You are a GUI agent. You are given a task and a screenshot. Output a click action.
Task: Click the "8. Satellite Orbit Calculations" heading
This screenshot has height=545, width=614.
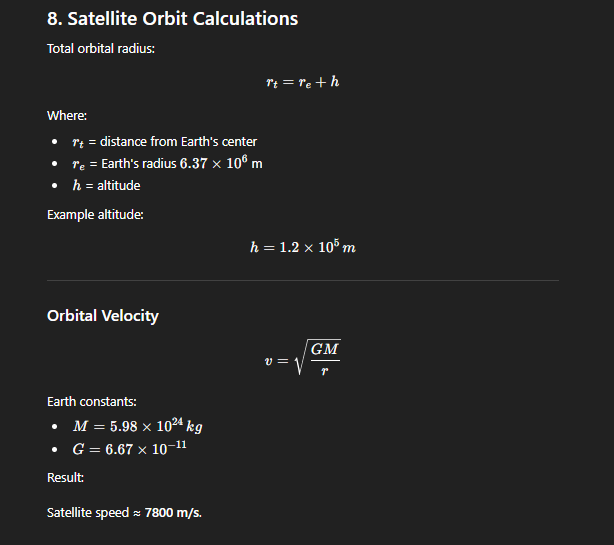(x=172, y=19)
